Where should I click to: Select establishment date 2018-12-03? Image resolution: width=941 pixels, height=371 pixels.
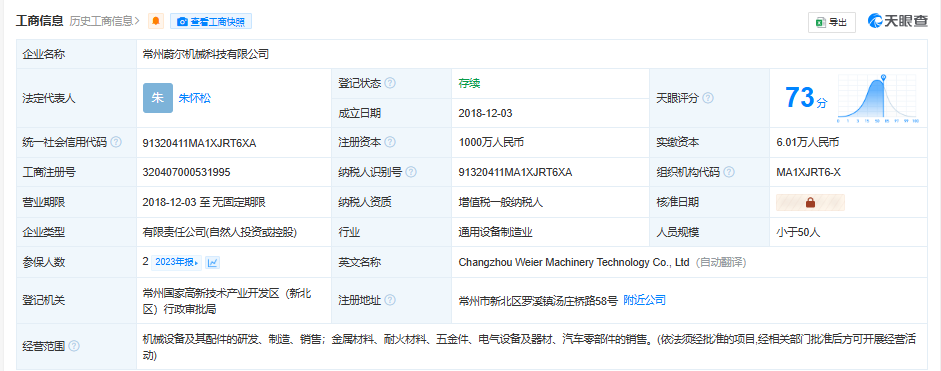[x=485, y=113]
